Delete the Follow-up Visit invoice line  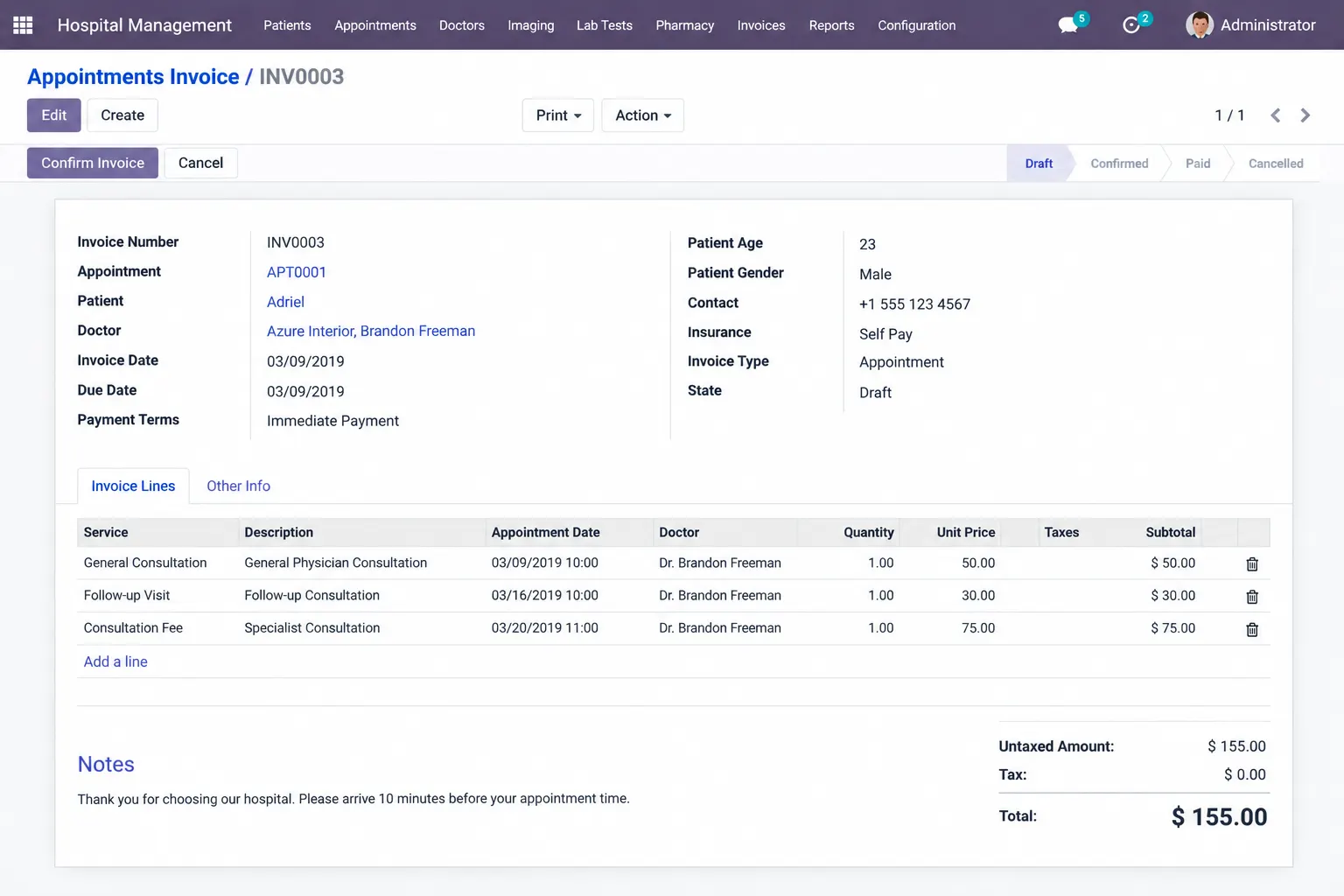1252,597
